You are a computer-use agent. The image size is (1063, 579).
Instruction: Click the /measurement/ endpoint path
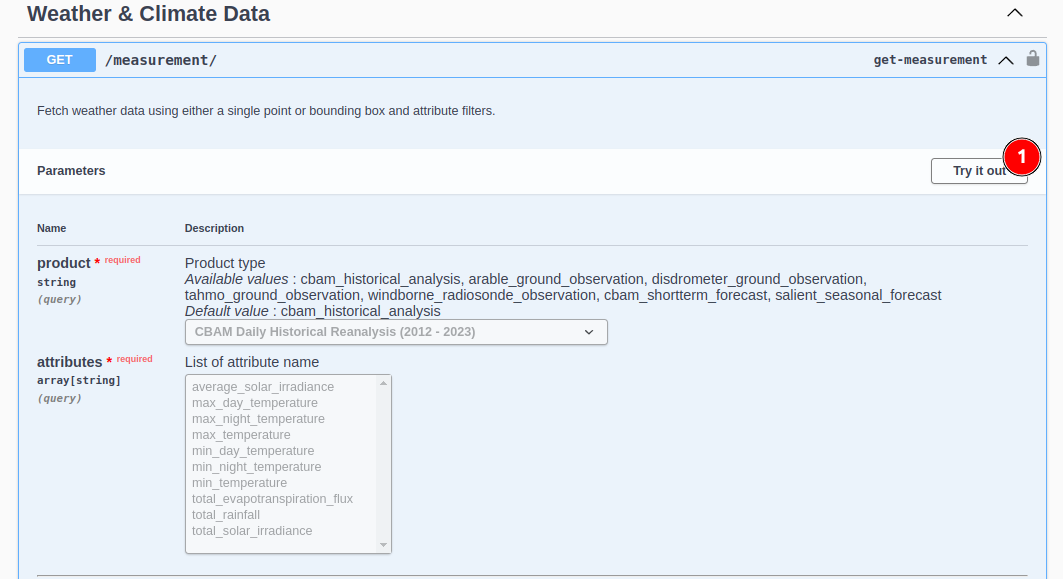pyautogui.click(x=161, y=60)
